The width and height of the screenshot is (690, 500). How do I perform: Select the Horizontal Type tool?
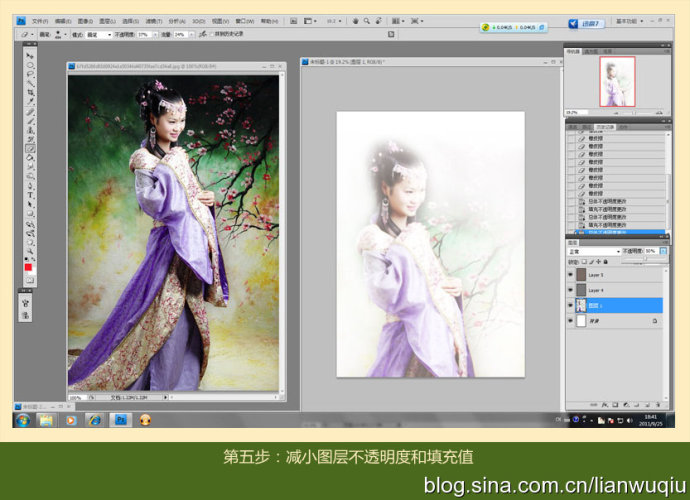click(x=30, y=195)
